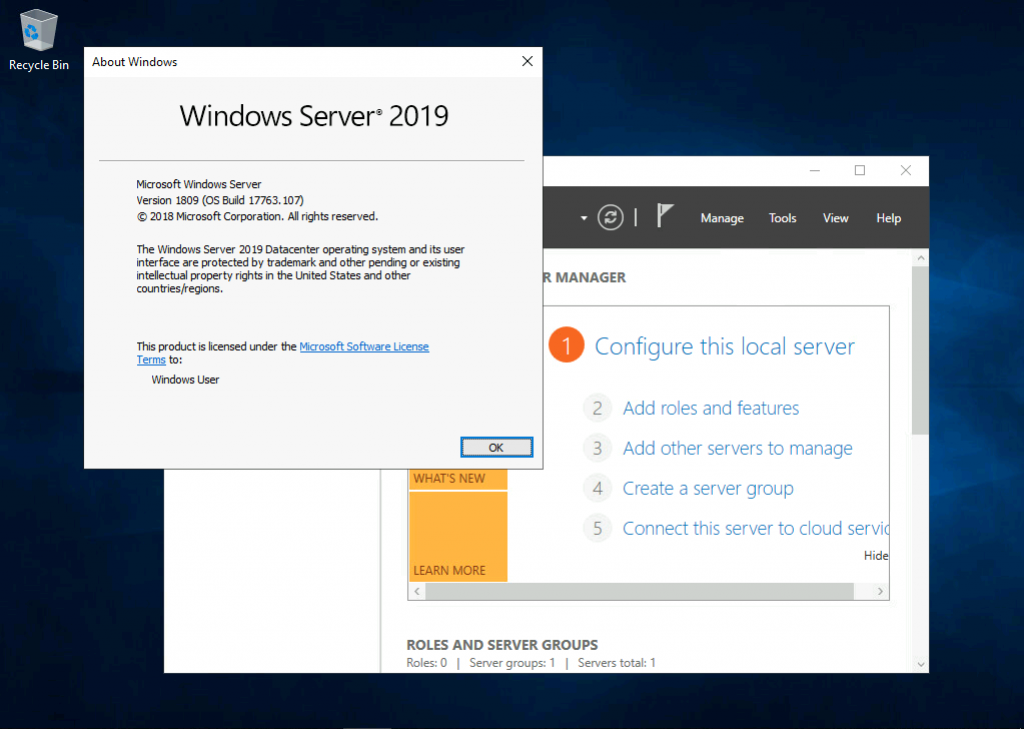Click the step 3 circle beside Add other servers
The height and width of the screenshot is (729, 1024).
[597, 448]
